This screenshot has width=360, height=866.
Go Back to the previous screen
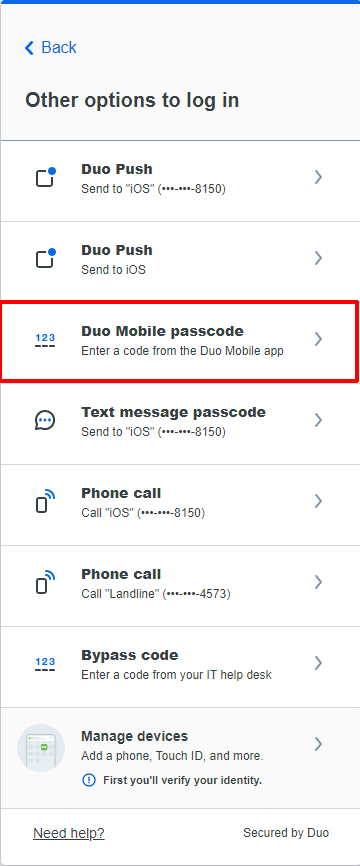click(x=50, y=47)
